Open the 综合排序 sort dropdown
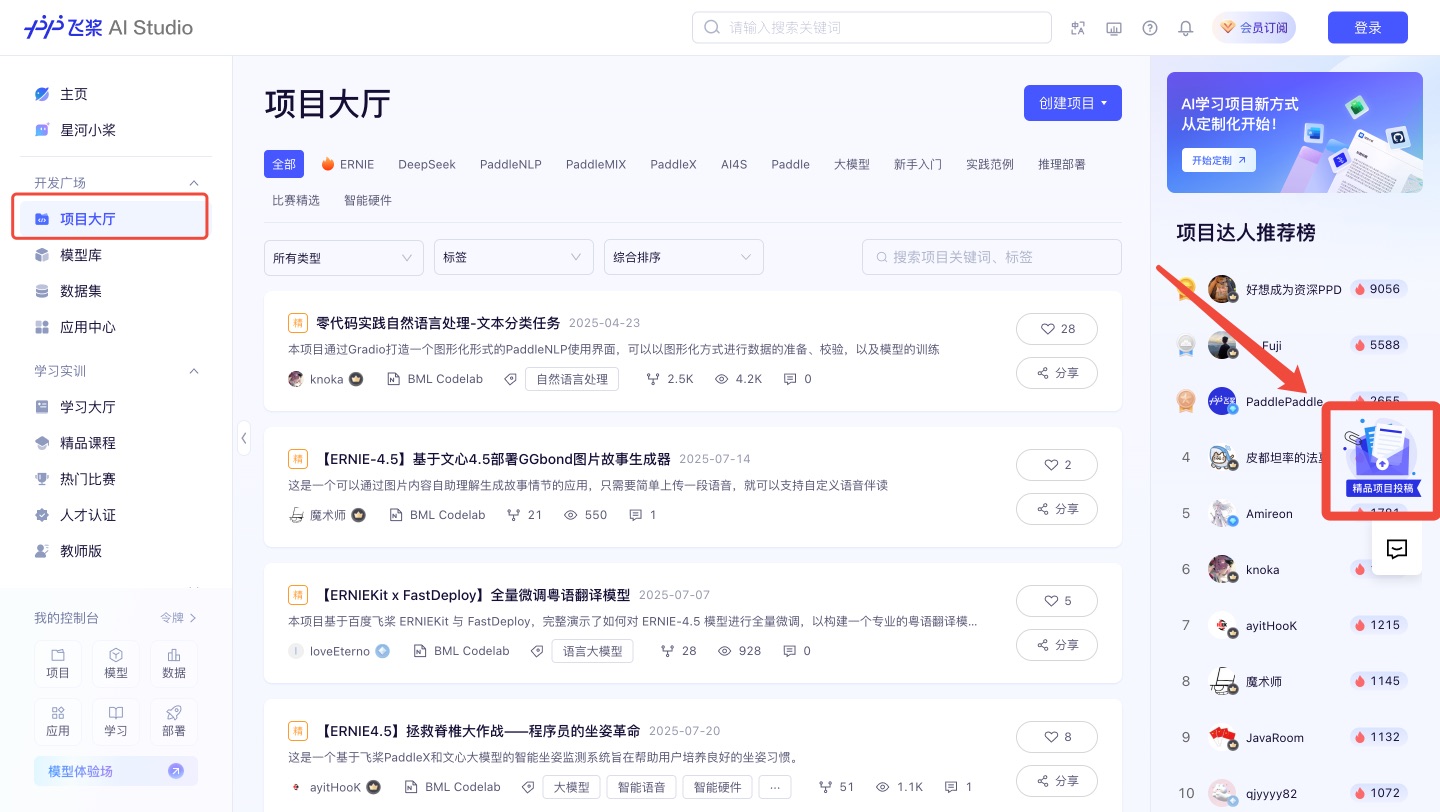This screenshot has height=812, width=1440. pos(684,257)
